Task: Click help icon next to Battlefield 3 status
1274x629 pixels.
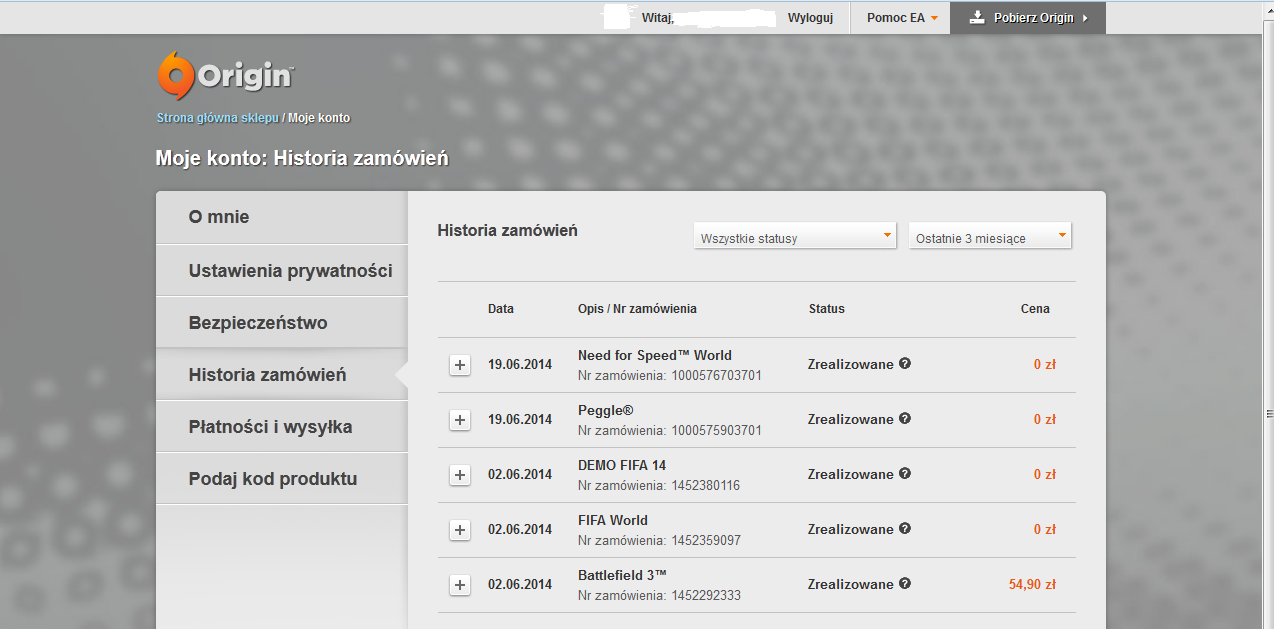Action: [x=905, y=584]
